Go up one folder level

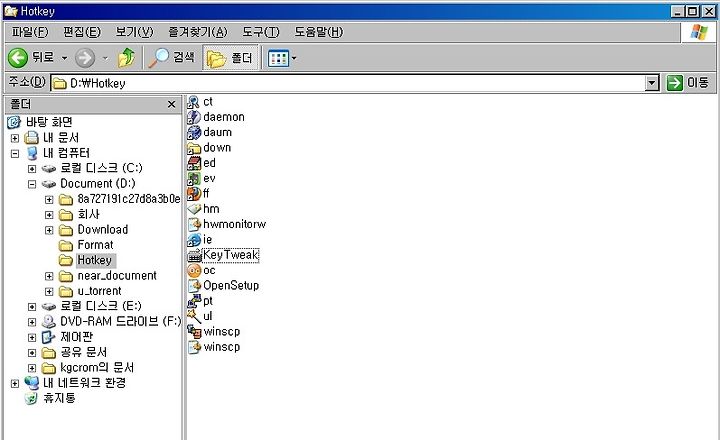(x=126, y=58)
